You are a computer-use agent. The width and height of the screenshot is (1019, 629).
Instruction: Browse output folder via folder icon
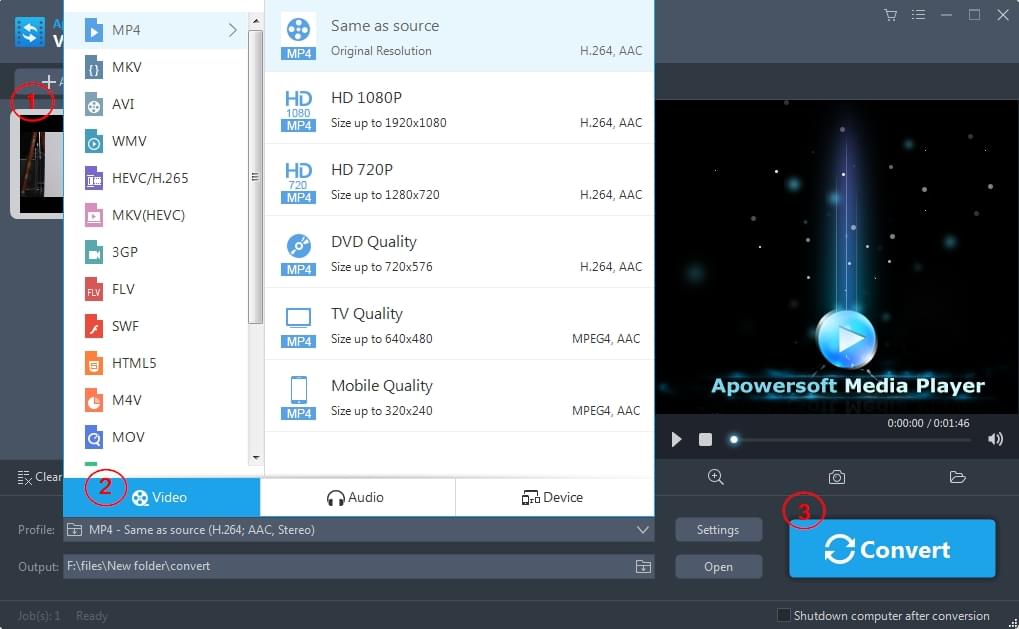click(643, 567)
